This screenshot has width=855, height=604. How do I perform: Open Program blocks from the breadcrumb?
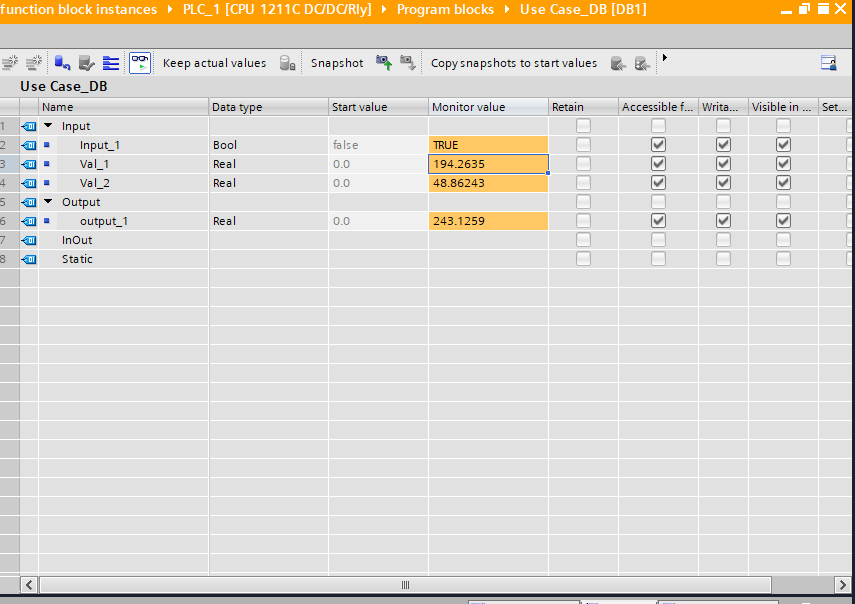(446, 9)
